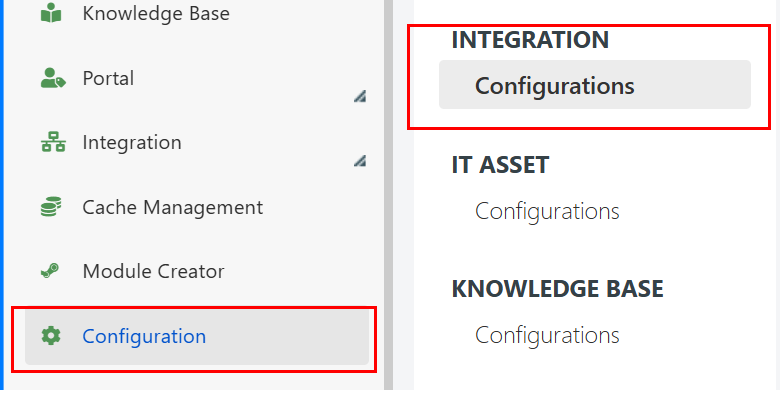Open the Integration text in the sidebar

[x=132, y=143]
